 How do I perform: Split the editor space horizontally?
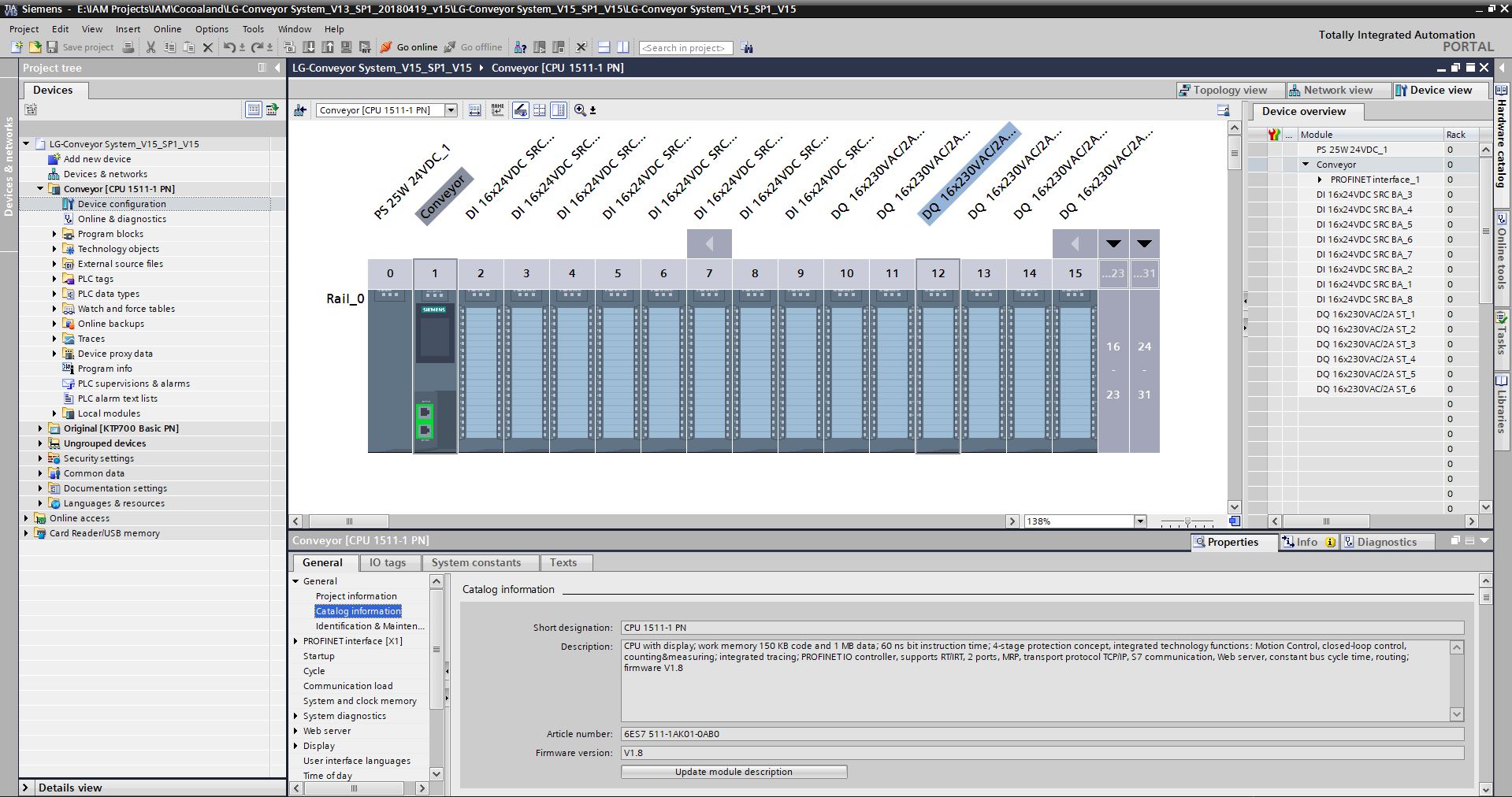tap(604, 47)
